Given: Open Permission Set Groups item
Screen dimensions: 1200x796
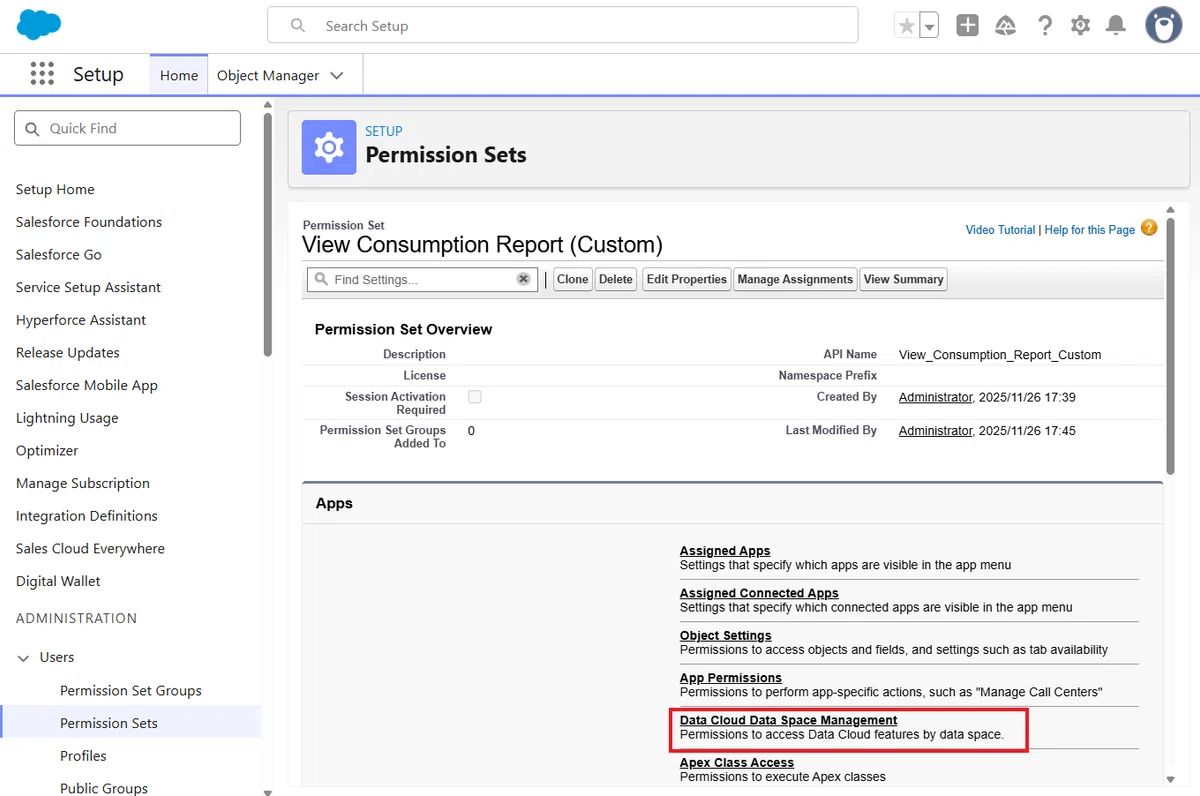Looking at the screenshot, I should tap(131, 690).
